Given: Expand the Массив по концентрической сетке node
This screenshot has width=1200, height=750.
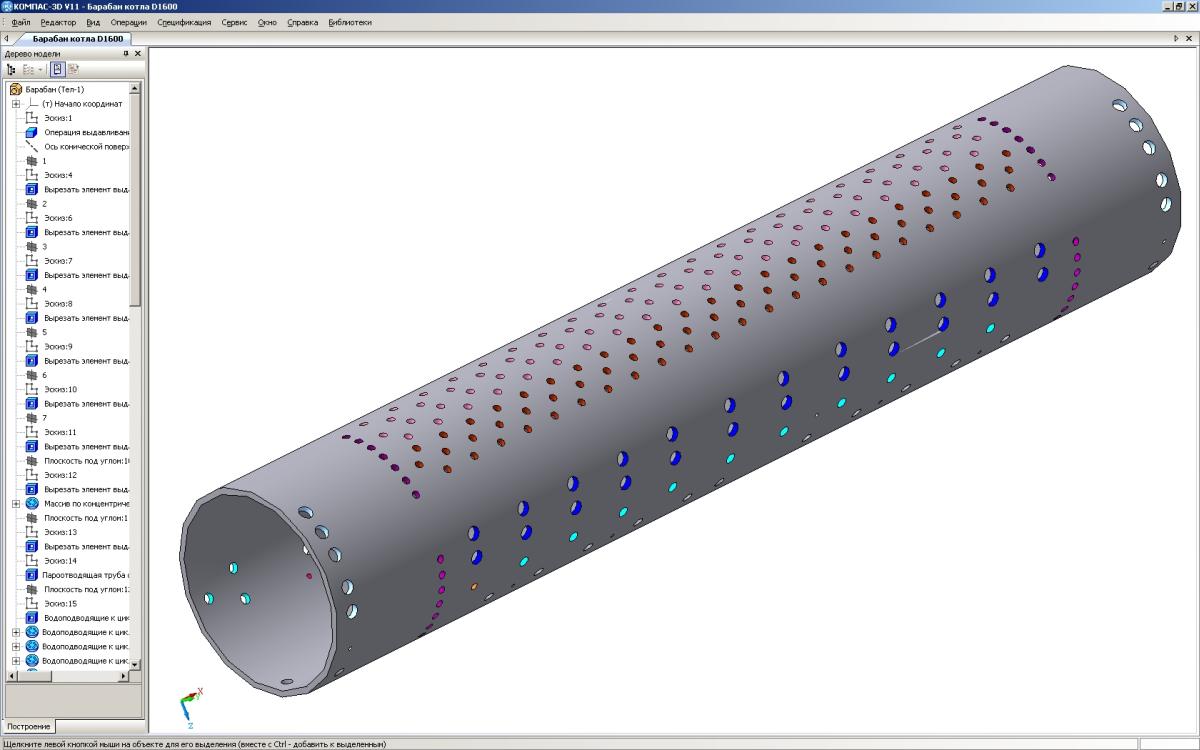Looking at the screenshot, I should pos(16,504).
